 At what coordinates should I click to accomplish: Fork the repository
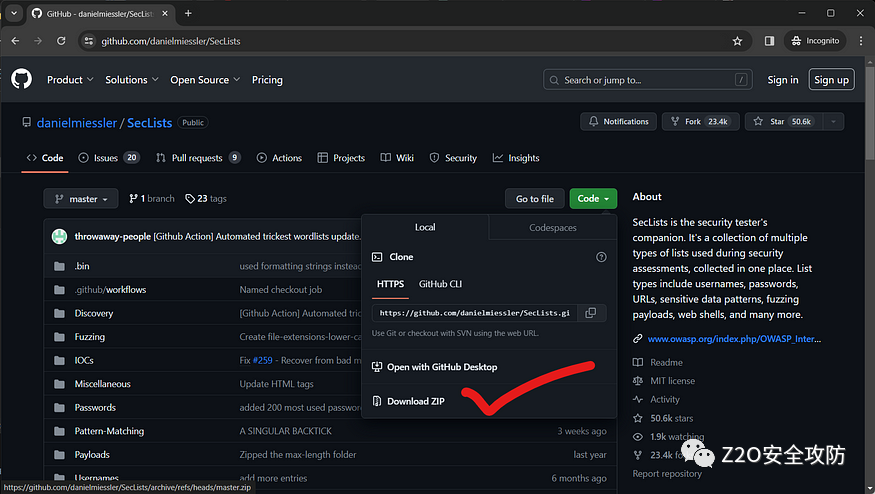click(700, 122)
